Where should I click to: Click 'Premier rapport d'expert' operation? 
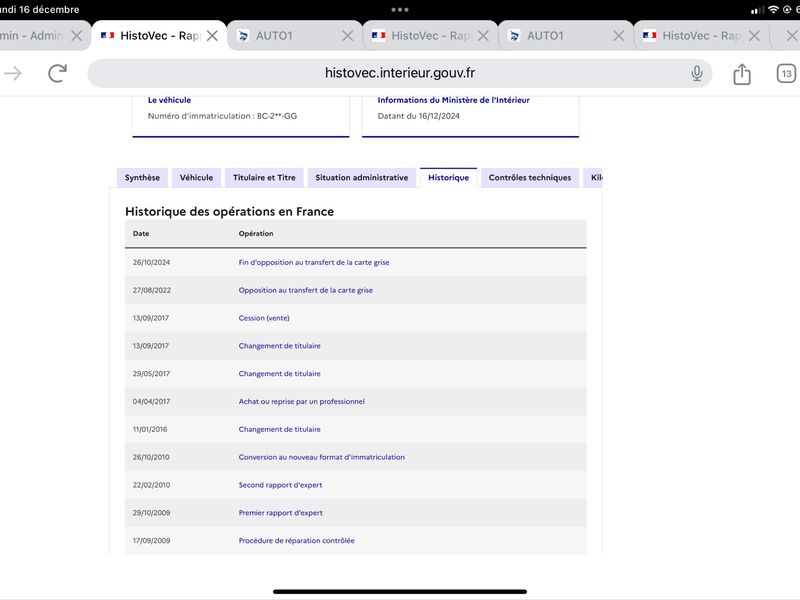point(281,513)
